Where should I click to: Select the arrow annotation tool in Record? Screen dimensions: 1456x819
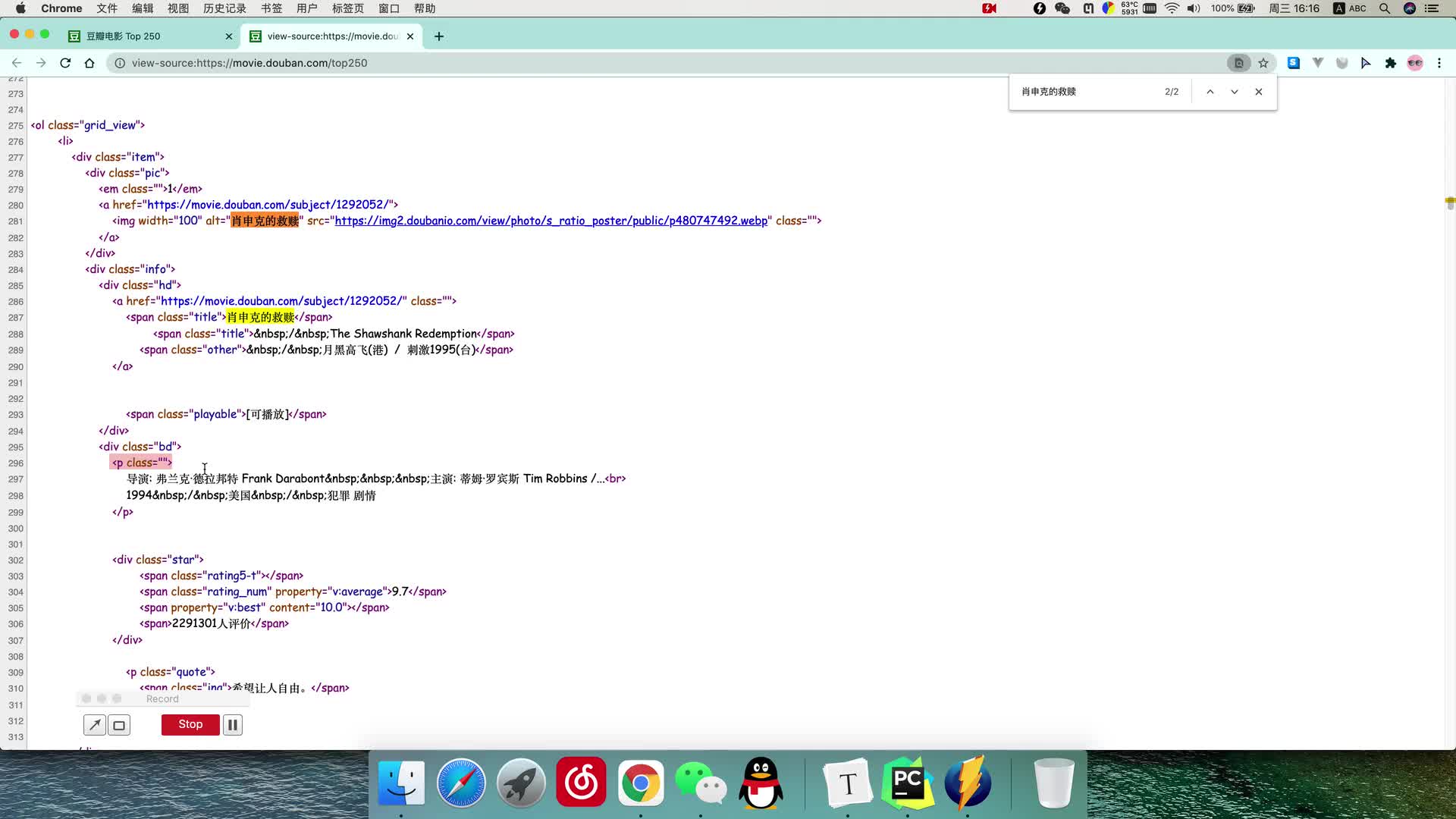(x=95, y=725)
